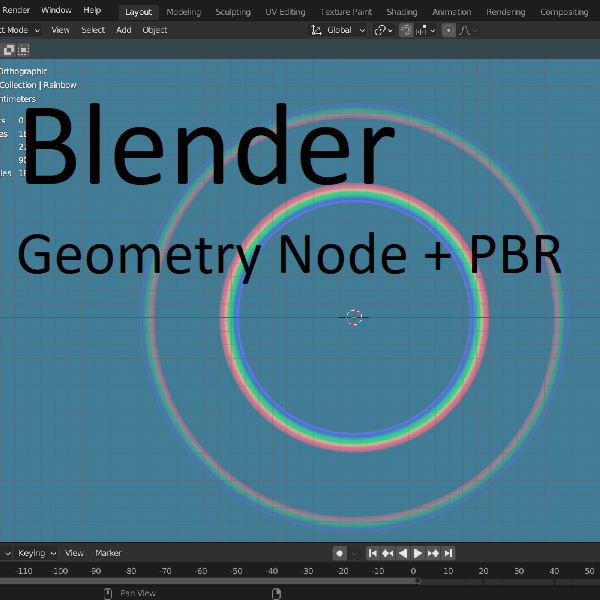Viewport: 600px width, 600px height.
Task: Open the partially hidden timeline Playback dropdown
Action: coord(5,553)
